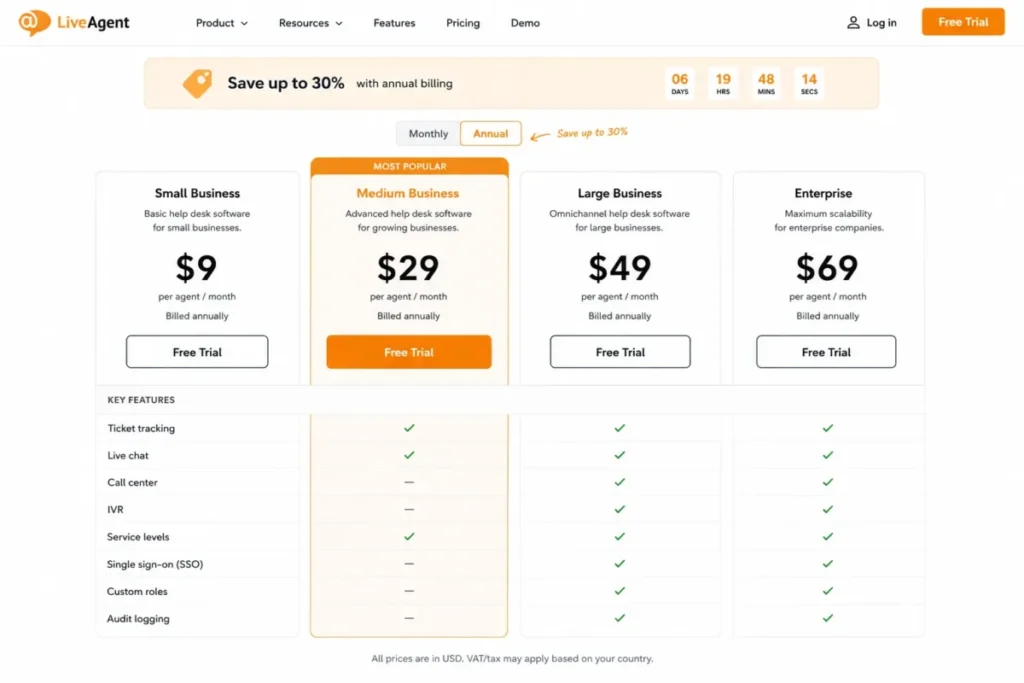Screen dimensions: 1024x683
Task: Open the Demo menu item
Action: coord(525,23)
